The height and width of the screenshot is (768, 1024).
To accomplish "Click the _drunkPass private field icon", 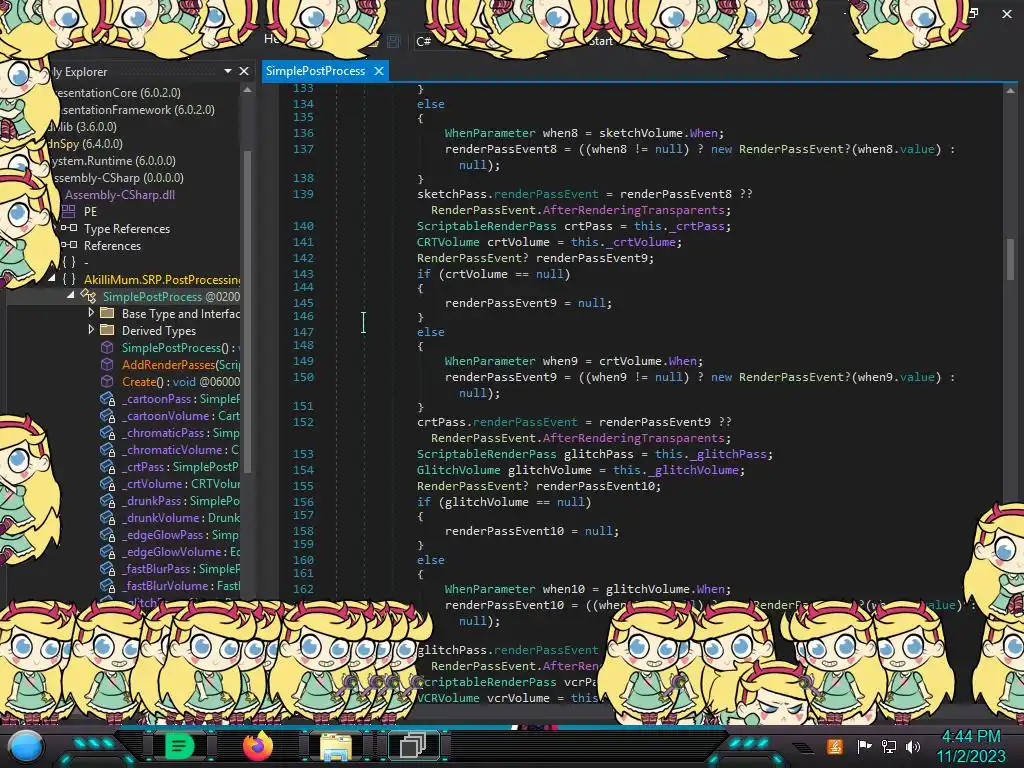I will pos(107,500).
